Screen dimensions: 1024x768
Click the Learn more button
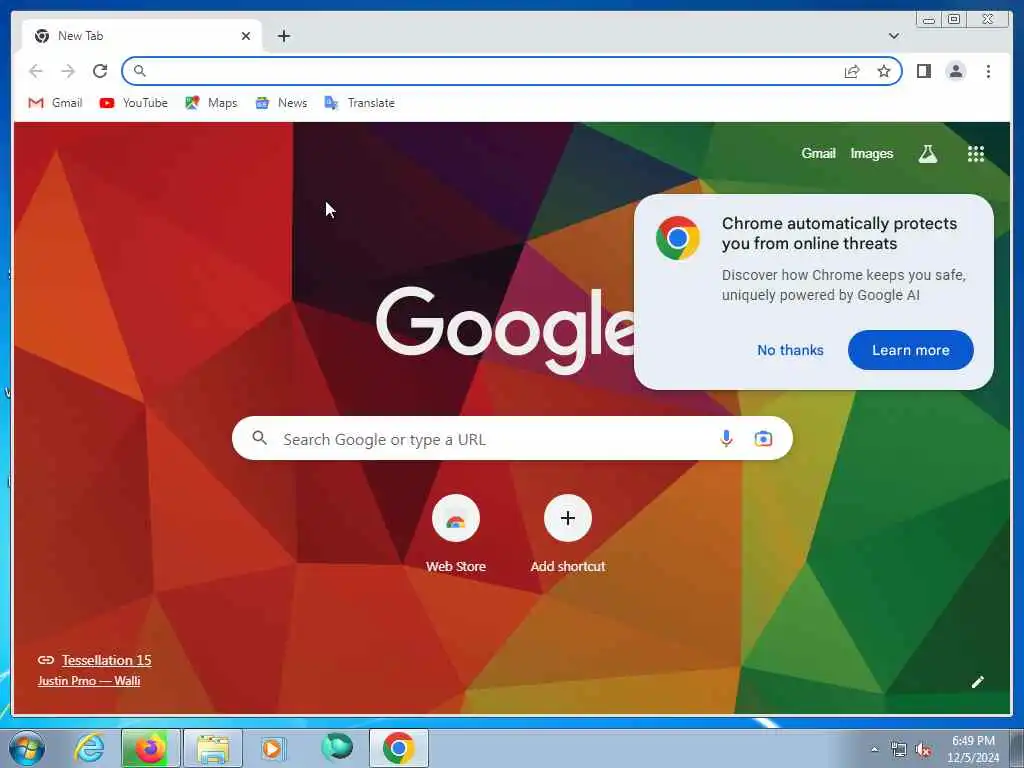910,350
